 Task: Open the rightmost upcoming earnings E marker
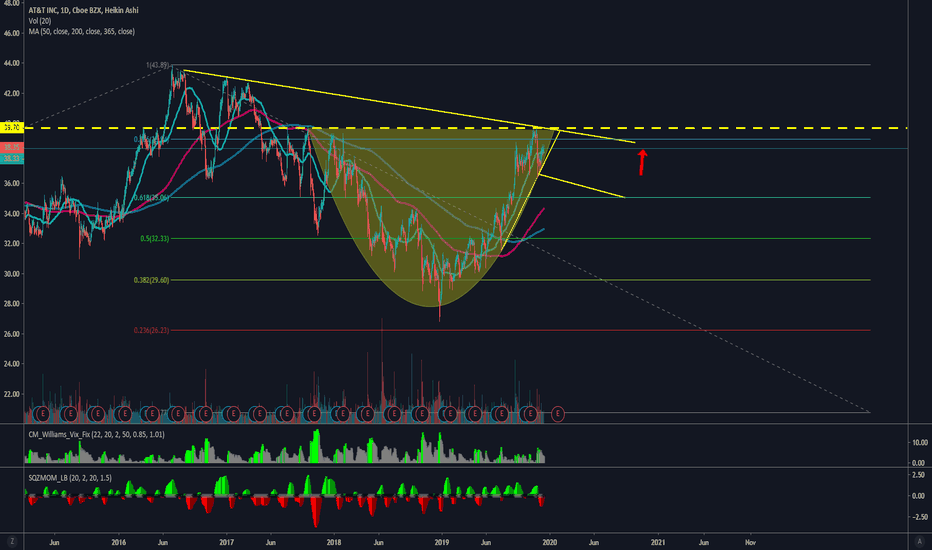point(558,413)
